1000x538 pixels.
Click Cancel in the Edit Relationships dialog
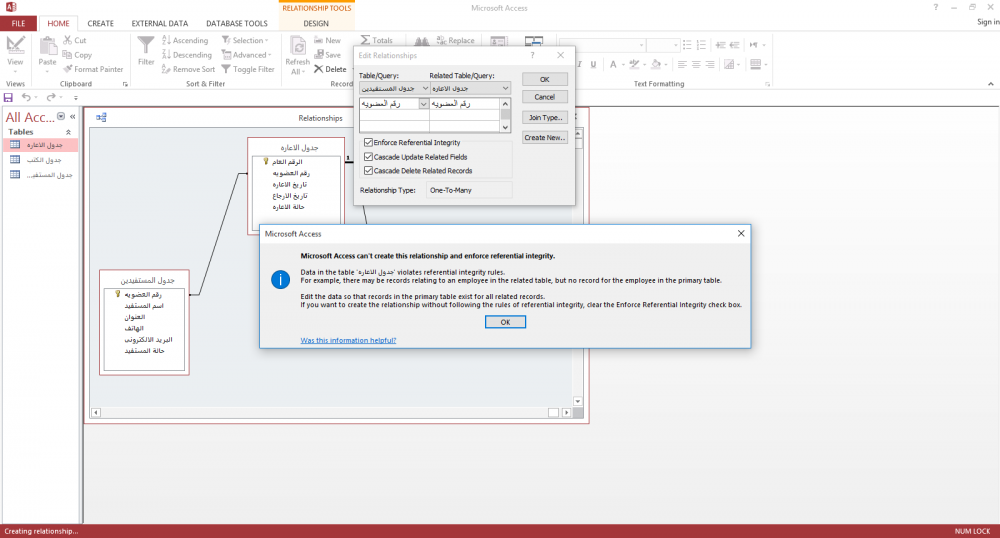pyautogui.click(x=545, y=97)
